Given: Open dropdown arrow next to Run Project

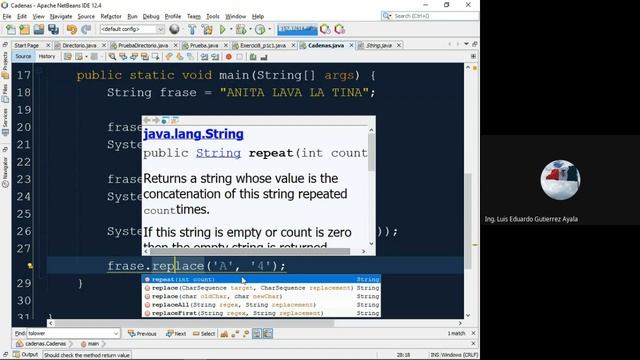Looking at the screenshot, I should tap(231, 29).
